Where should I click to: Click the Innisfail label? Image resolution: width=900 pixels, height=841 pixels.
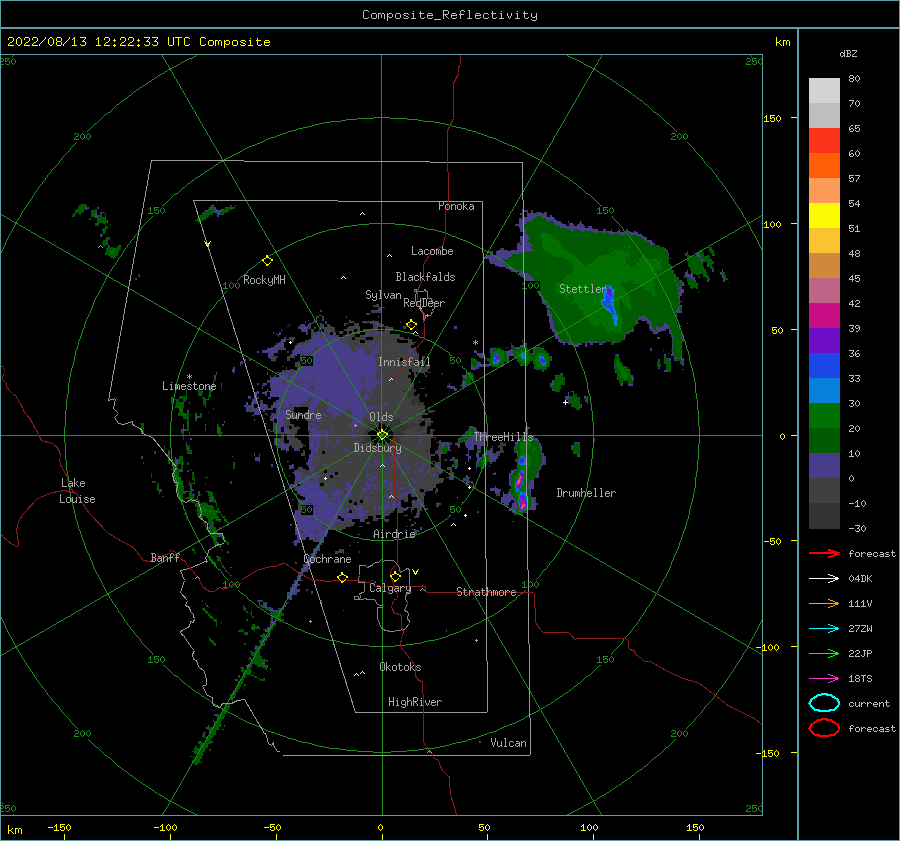pos(404,362)
